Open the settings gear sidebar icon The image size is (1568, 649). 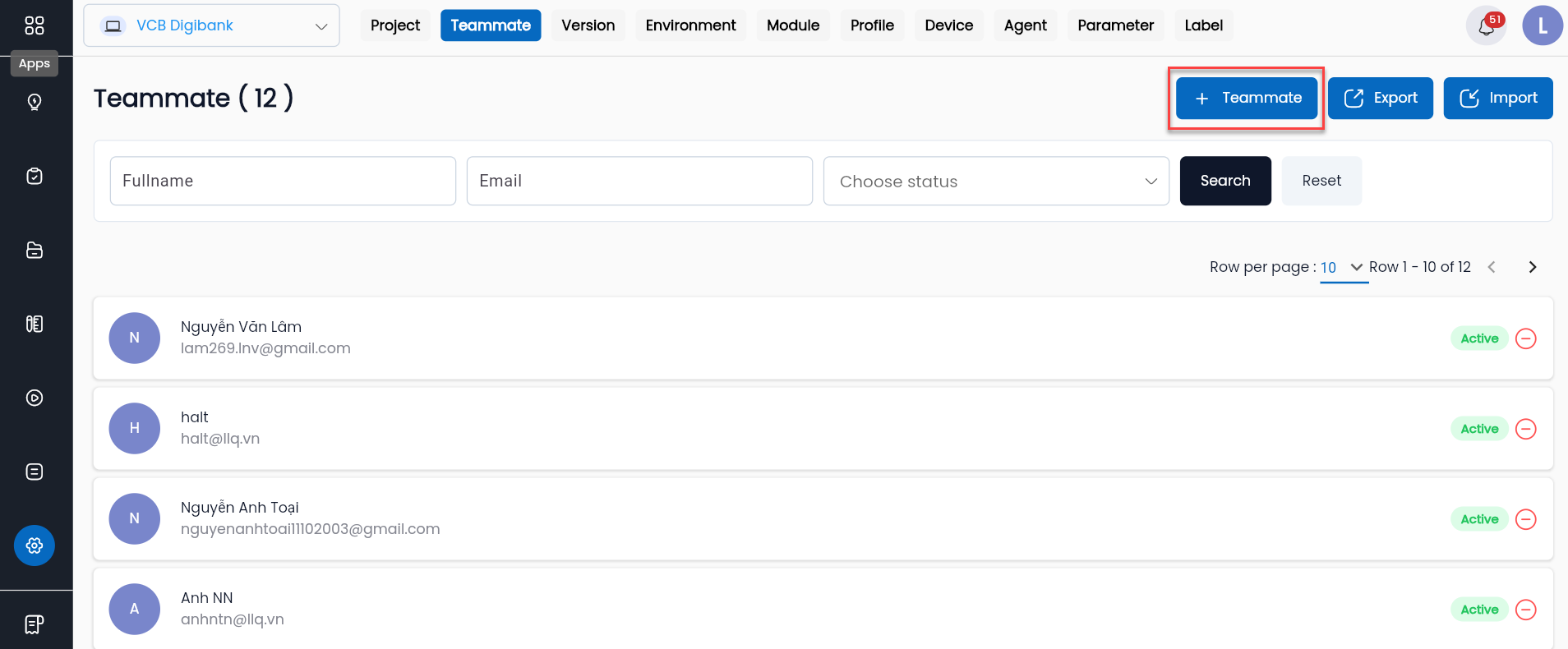pyautogui.click(x=35, y=545)
